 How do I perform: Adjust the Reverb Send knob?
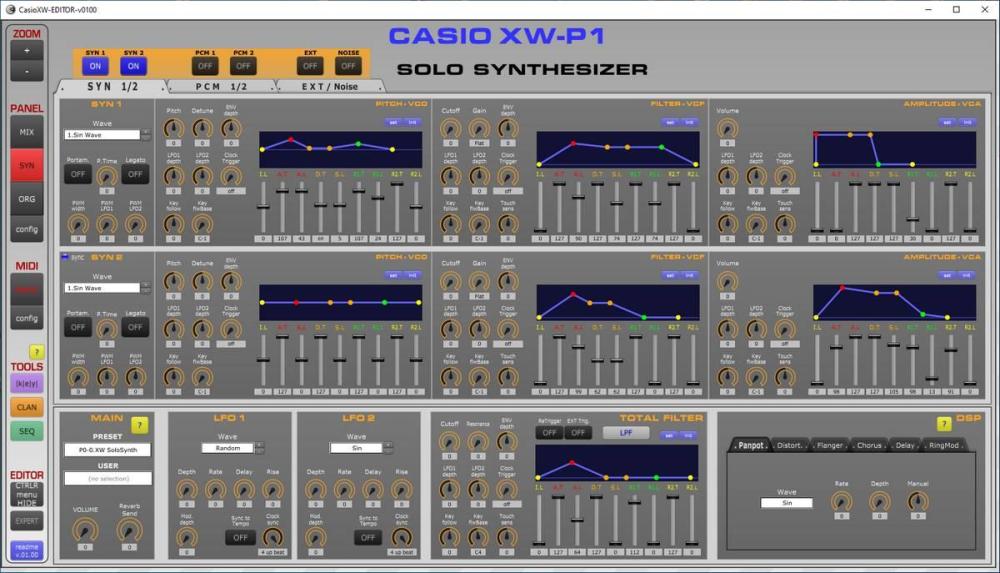(x=129, y=530)
